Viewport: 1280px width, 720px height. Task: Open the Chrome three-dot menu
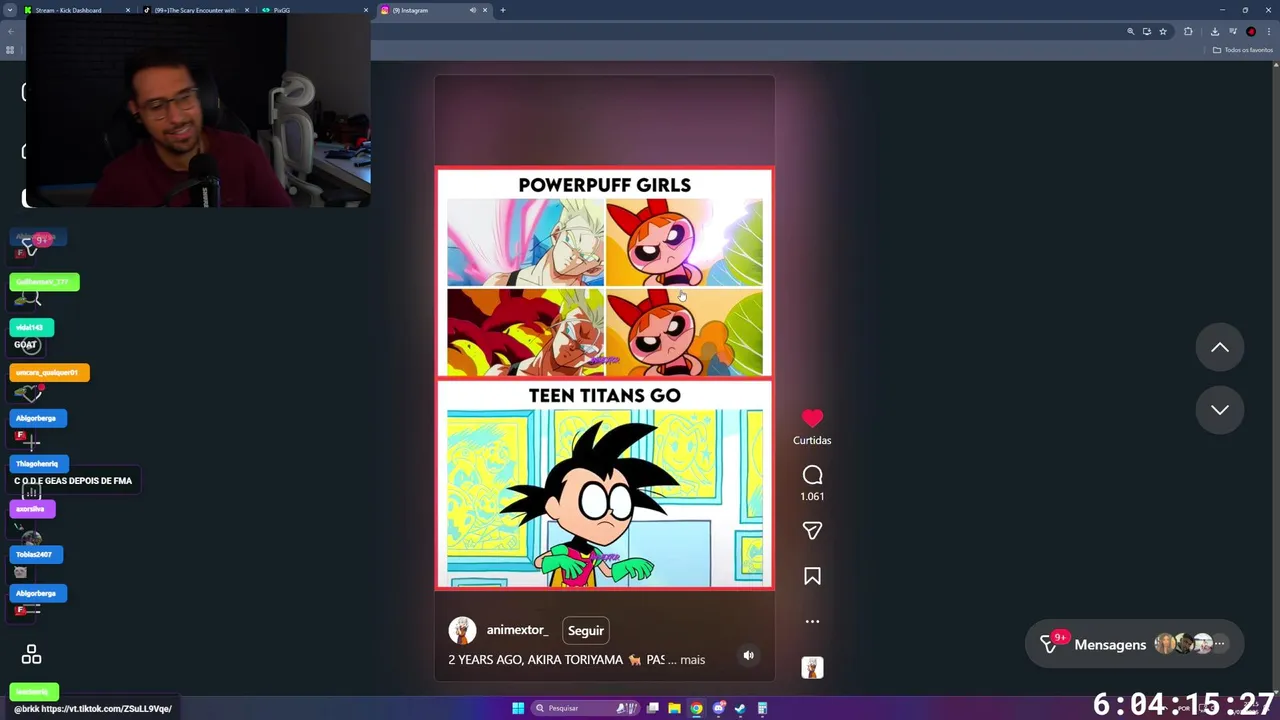point(1269,31)
